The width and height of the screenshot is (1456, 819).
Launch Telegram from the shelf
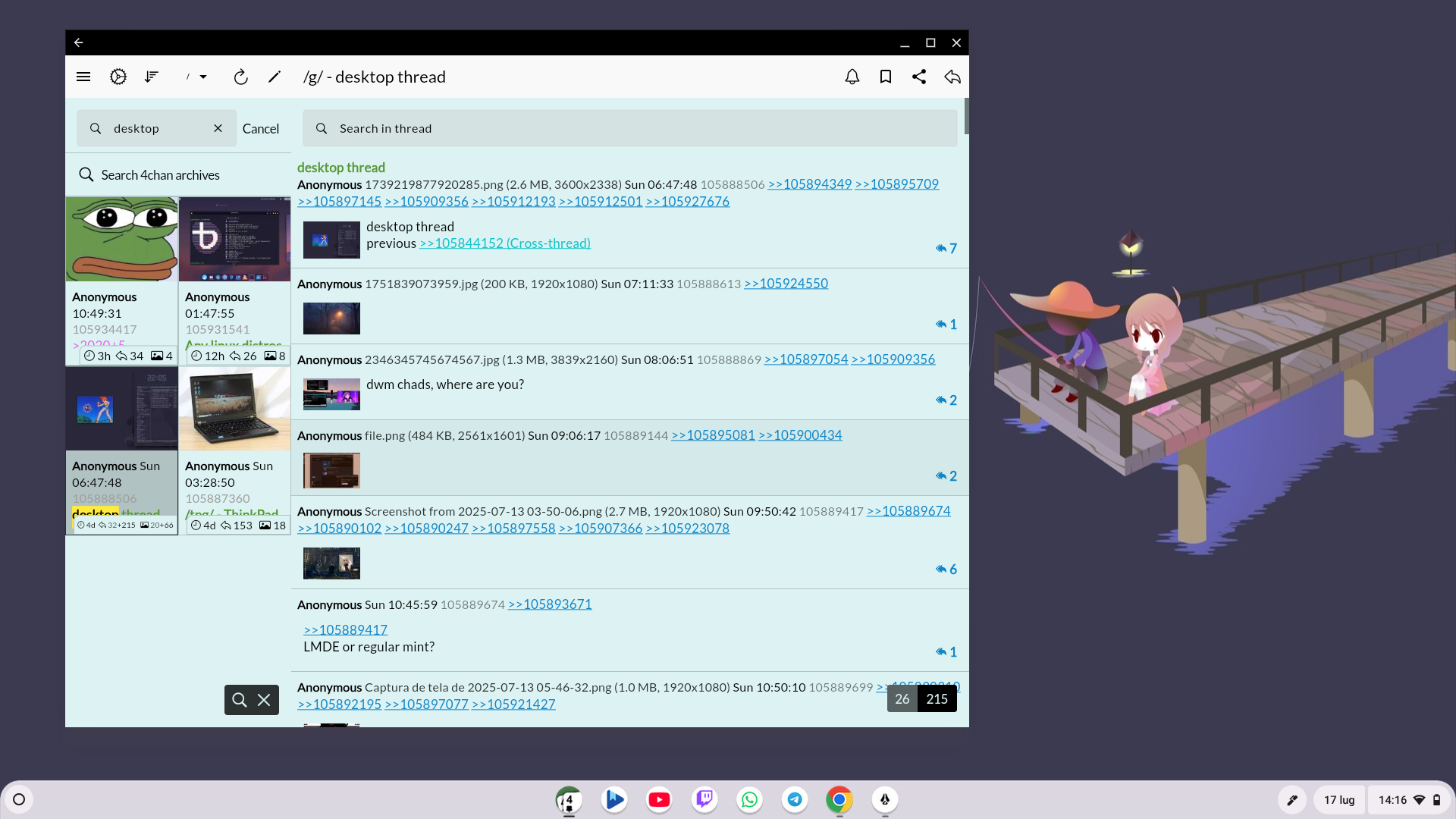[x=795, y=799]
